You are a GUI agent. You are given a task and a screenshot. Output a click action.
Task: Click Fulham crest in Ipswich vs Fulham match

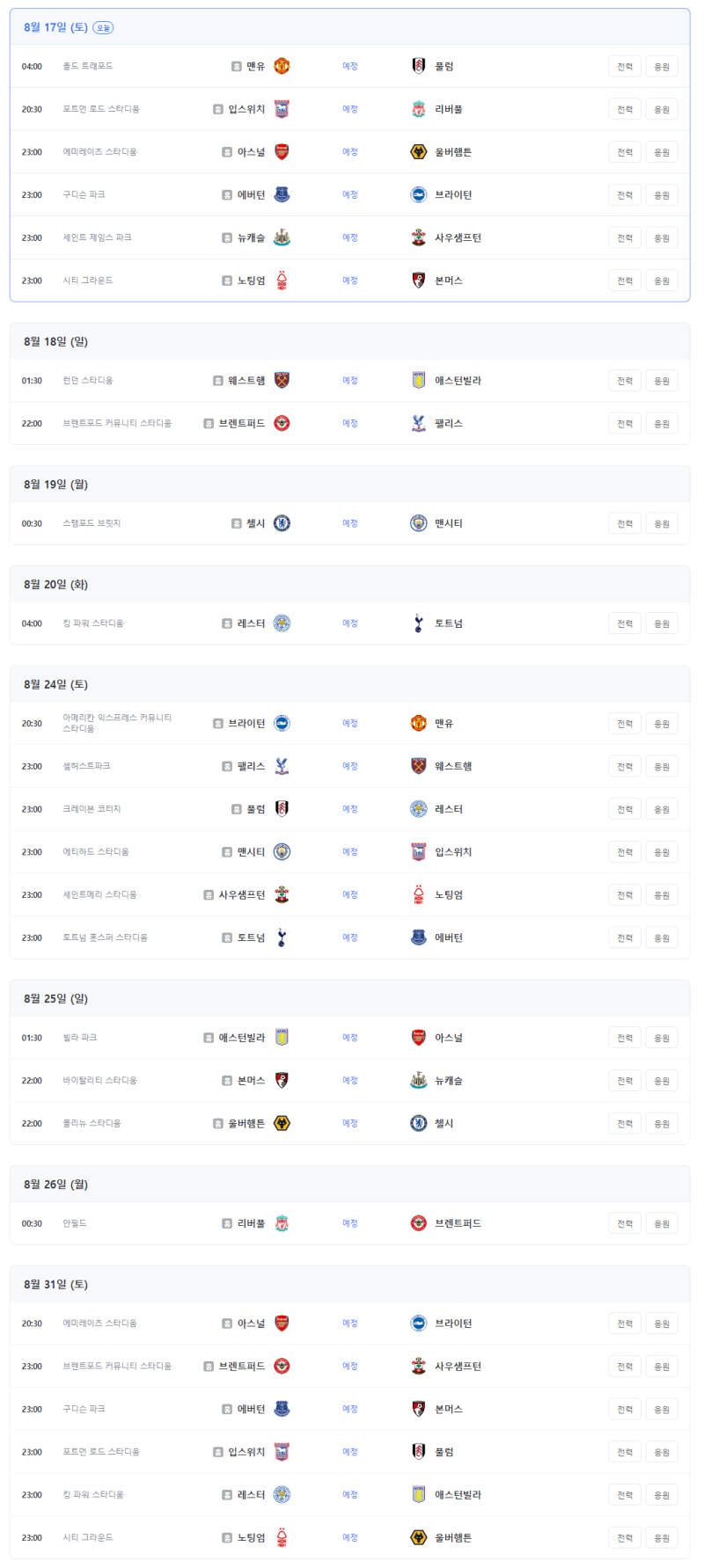point(419,1451)
